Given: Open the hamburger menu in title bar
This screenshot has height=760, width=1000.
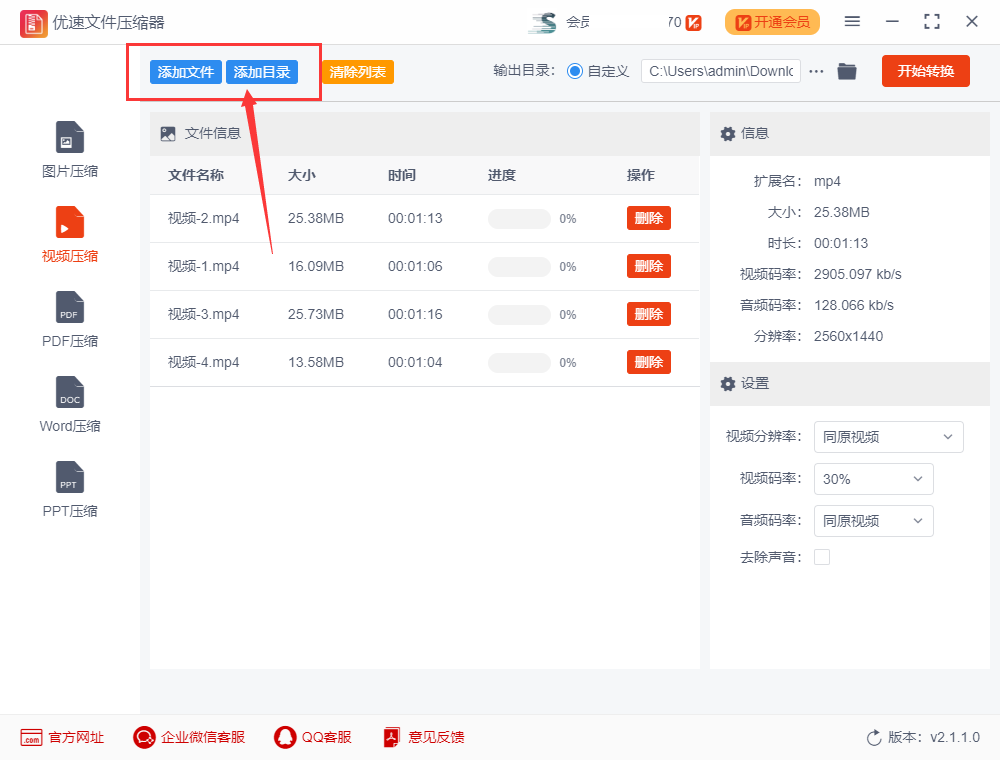Looking at the screenshot, I should click(x=852, y=21).
